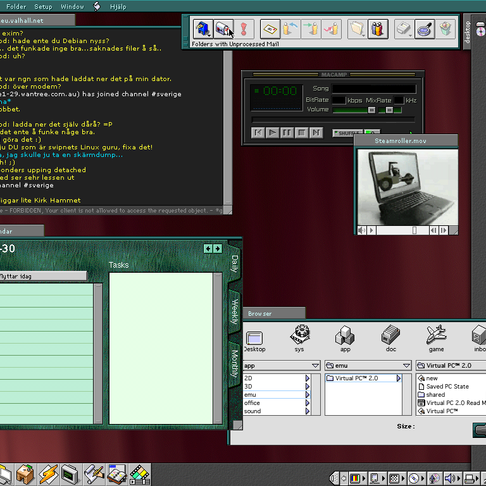Screen dimensions: 486x486
Task: Open the game airplane icon in Browser
Action: coord(436,335)
